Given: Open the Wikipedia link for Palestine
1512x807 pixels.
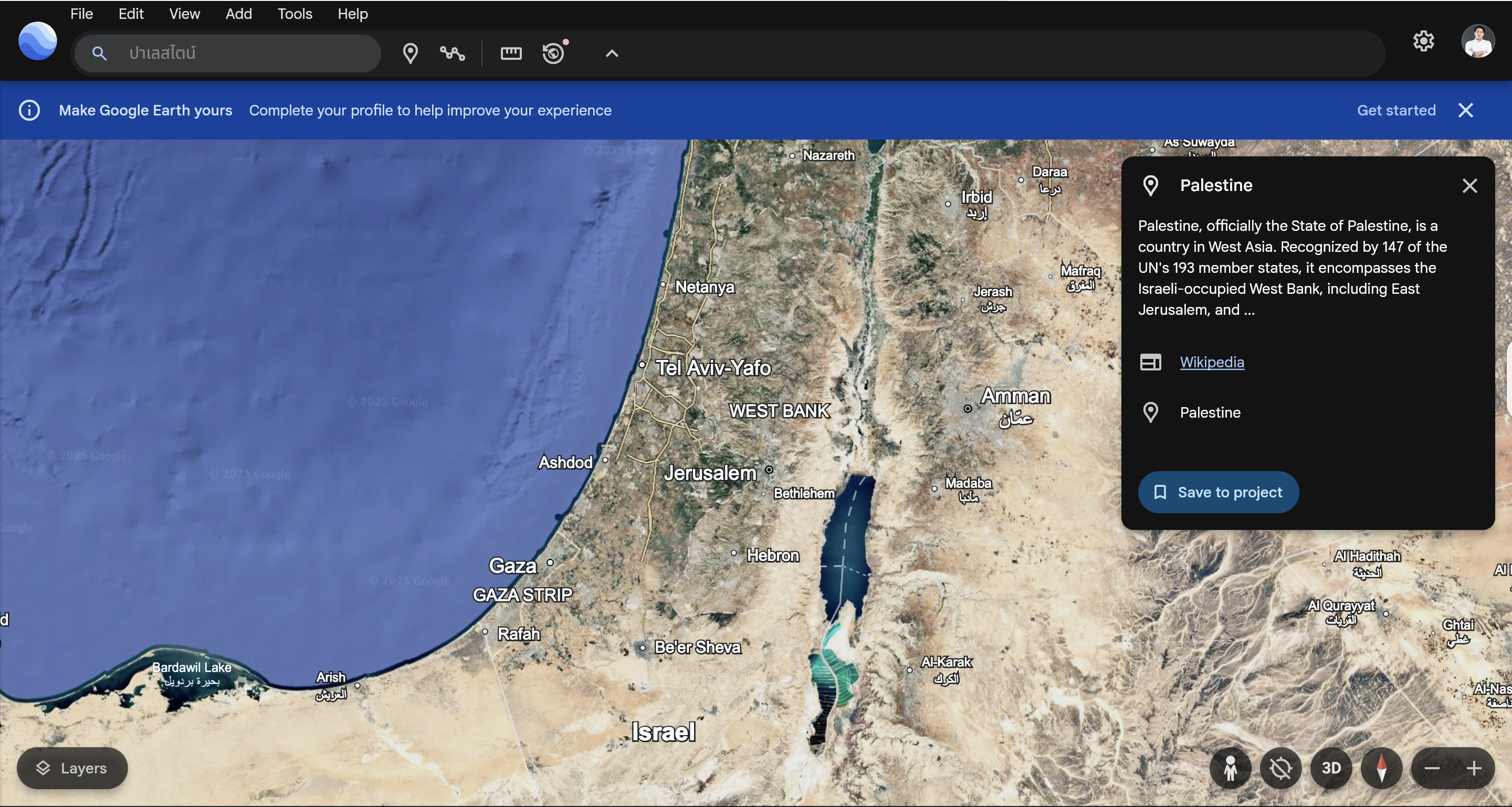Looking at the screenshot, I should click(x=1212, y=362).
